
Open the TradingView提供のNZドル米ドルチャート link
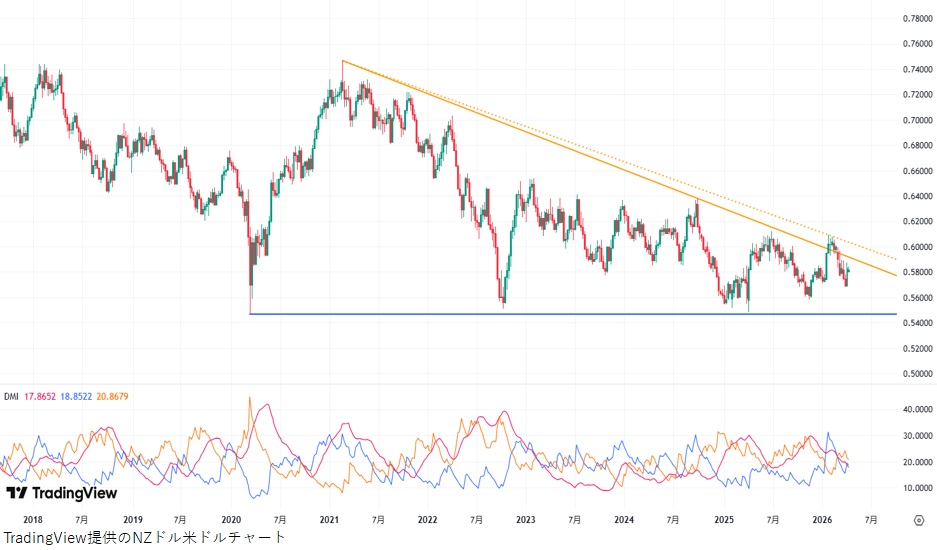click(144, 537)
